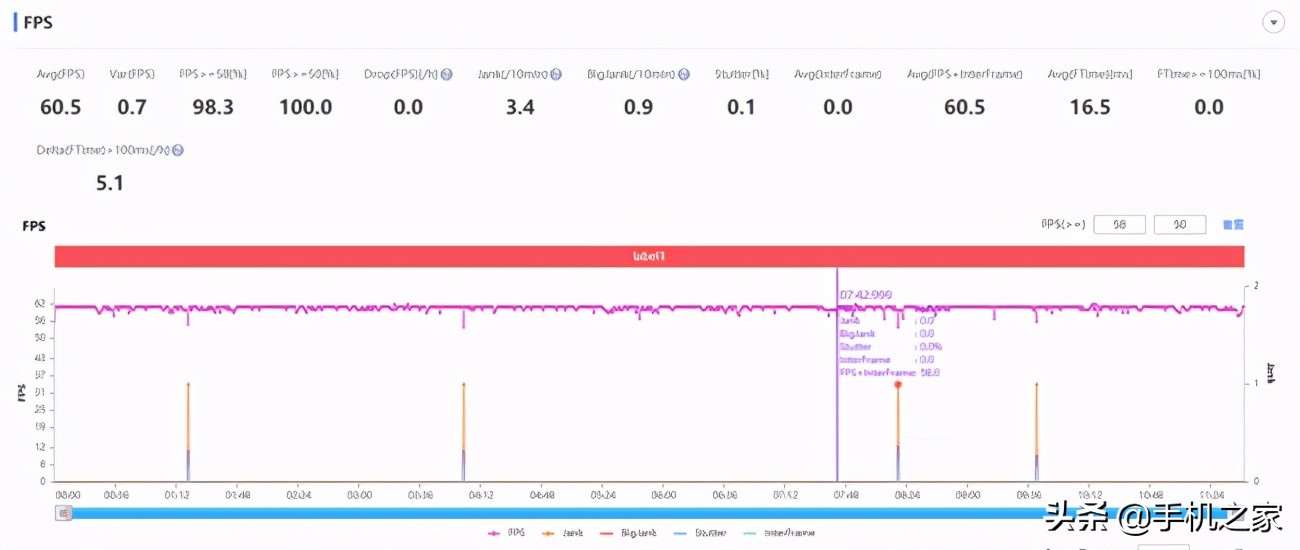This screenshot has height=550, width=1300.
Task: Click Delta(FTime) value 5.1
Action: (110, 183)
